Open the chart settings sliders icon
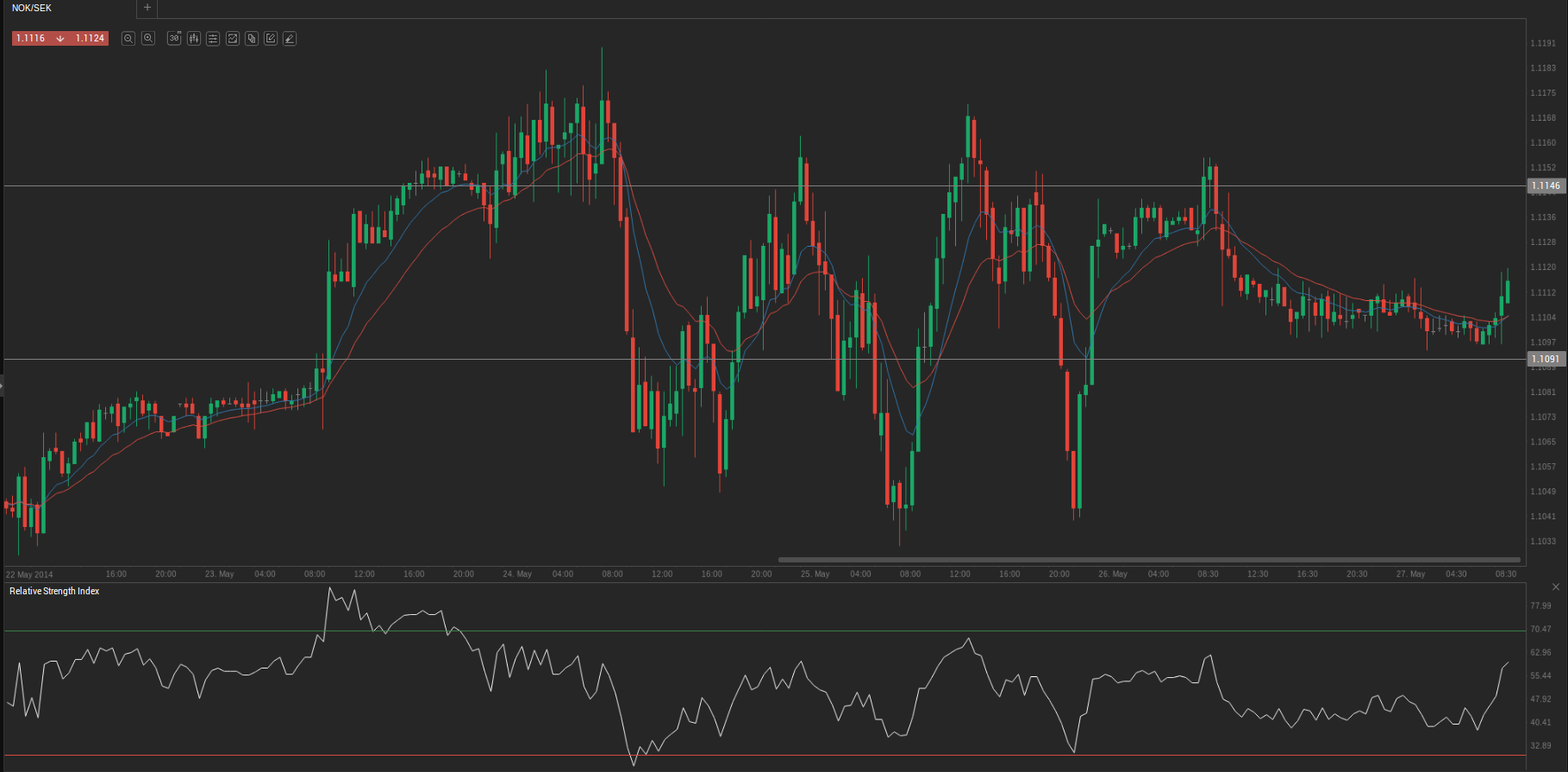This screenshot has height=772, width=1568. tap(213, 39)
